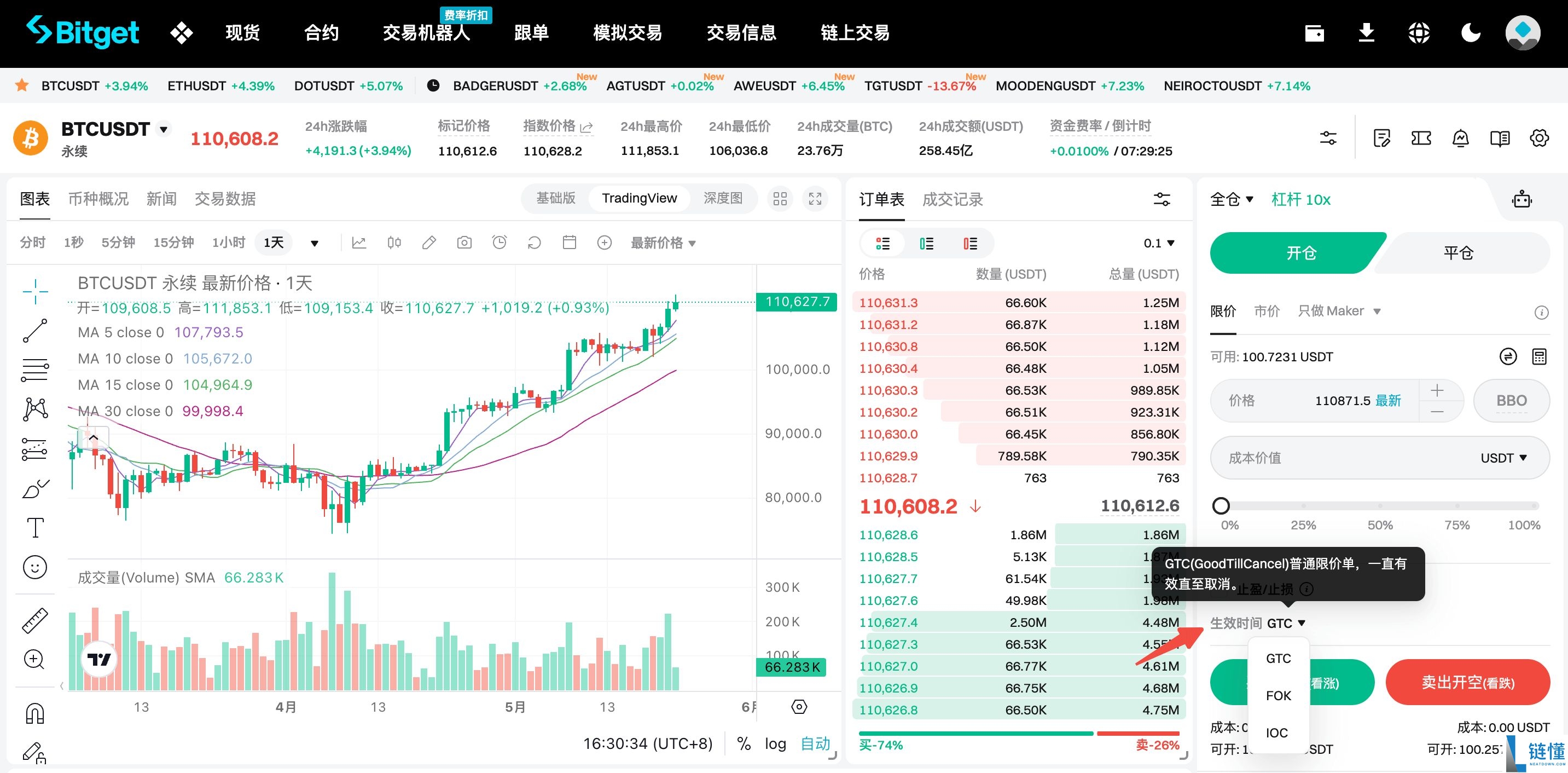Expand the BTCUSDT pair selector arrow
The image size is (1568, 773).
pos(163,129)
